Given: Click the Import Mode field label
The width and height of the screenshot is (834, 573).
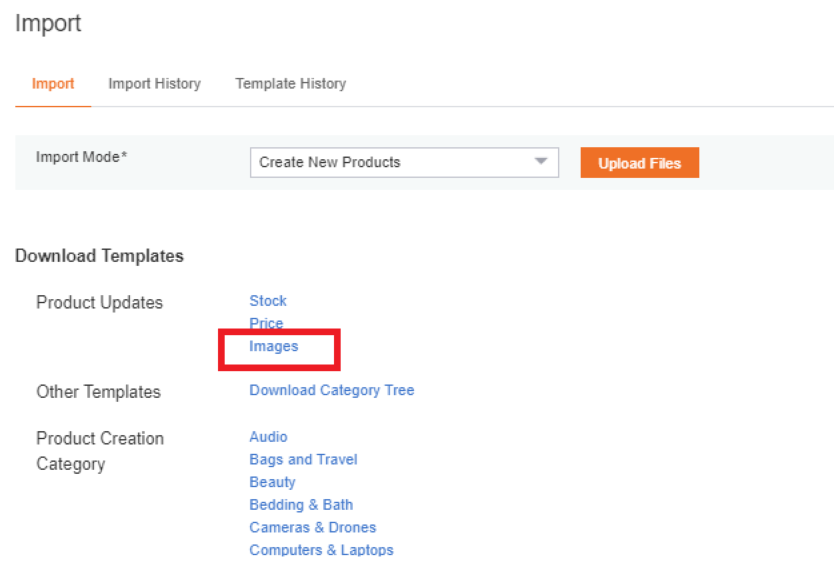Looking at the screenshot, I should pyautogui.click(x=81, y=157).
